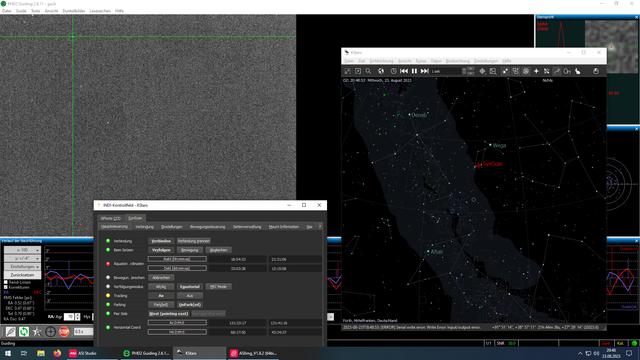Screen dimensions: 640x360
Task: Step the KStars clock backward
Action: click(404, 71)
